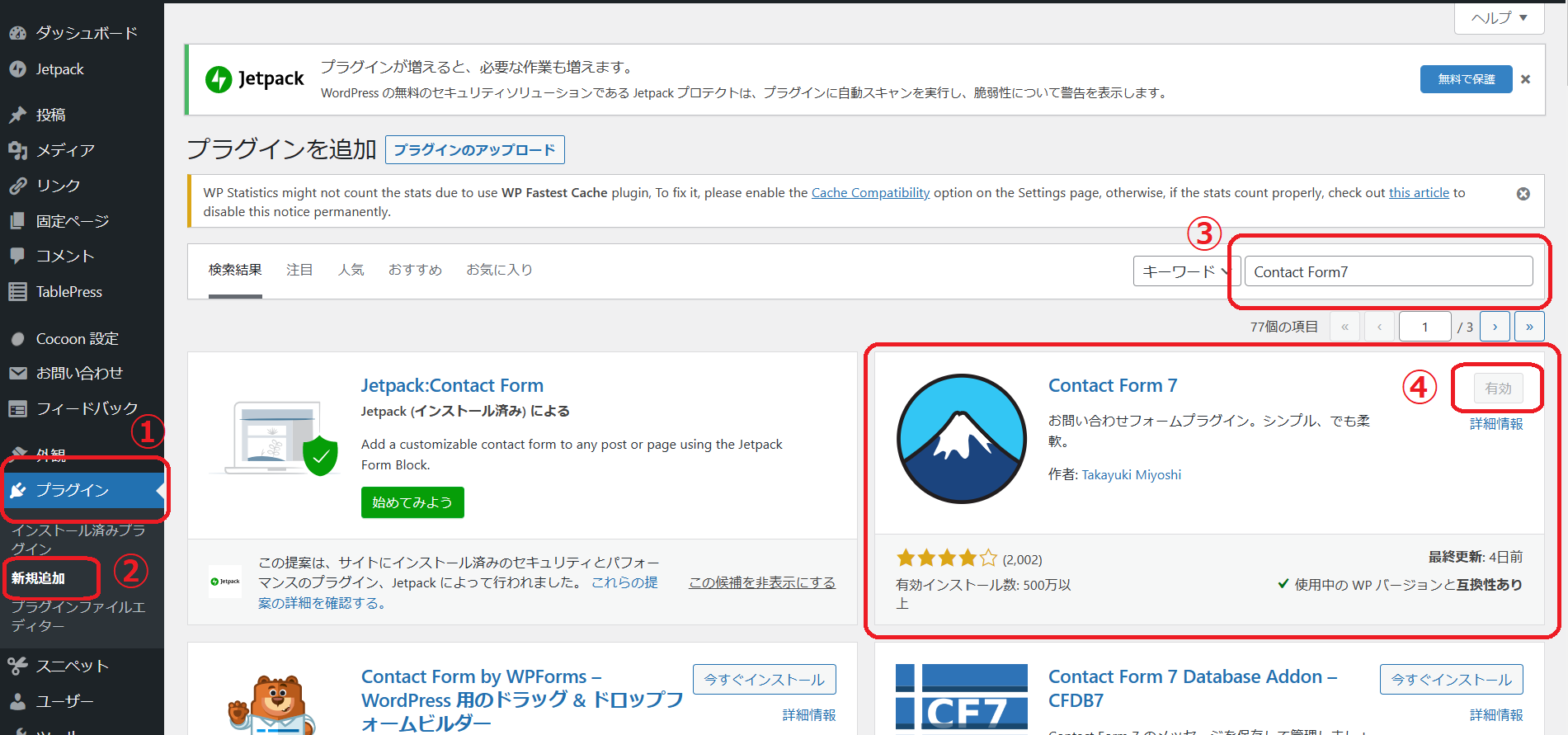Screen dimensions: 1568x735
Task: Switch to the おすすめ tab
Action: point(415,270)
